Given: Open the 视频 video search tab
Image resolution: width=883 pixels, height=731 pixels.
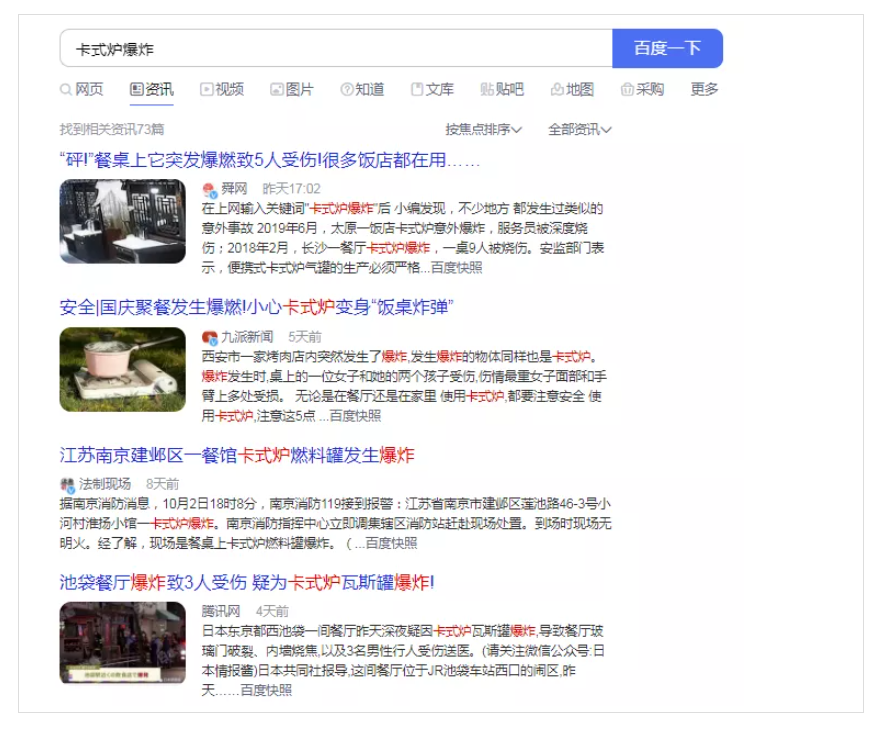Looking at the screenshot, I should tap(222, 90).
